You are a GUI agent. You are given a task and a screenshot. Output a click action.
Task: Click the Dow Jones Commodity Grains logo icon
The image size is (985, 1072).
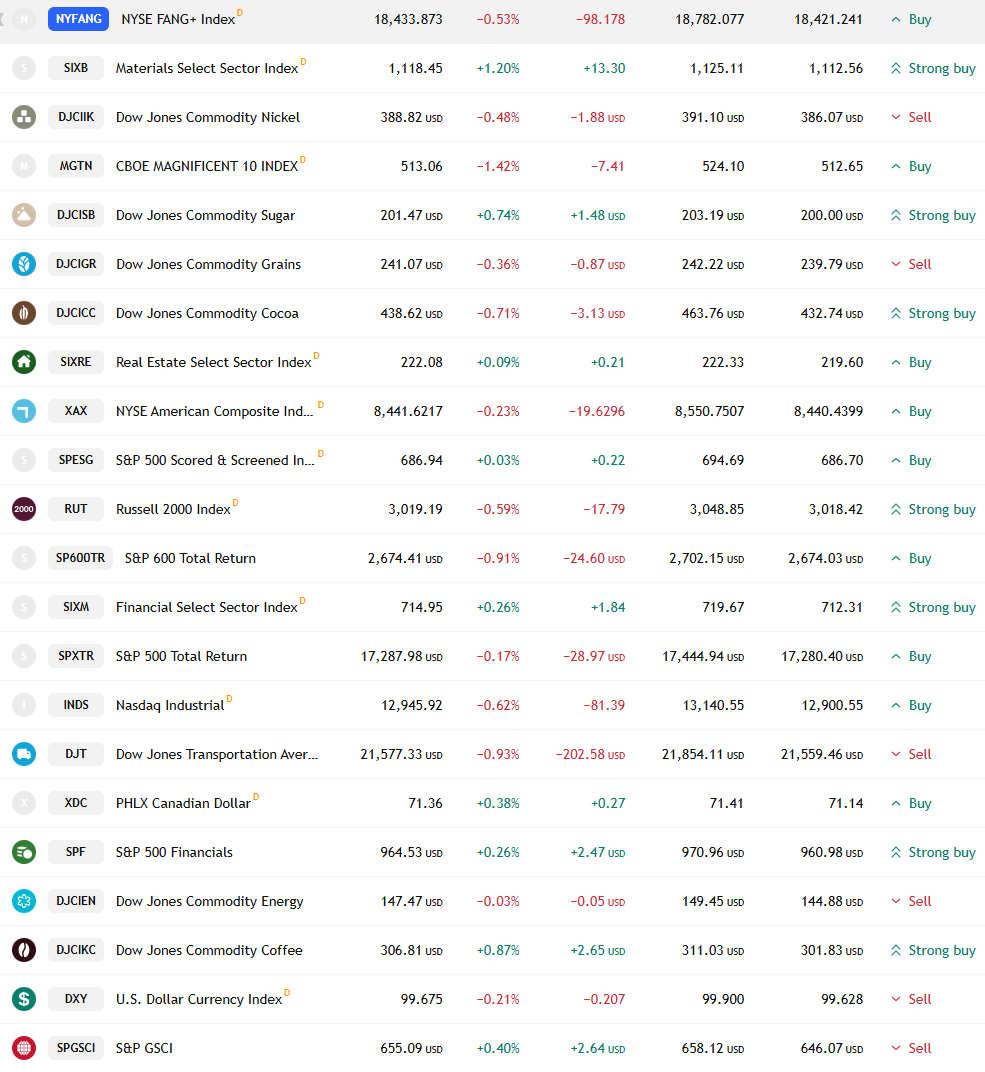[24, 264]
